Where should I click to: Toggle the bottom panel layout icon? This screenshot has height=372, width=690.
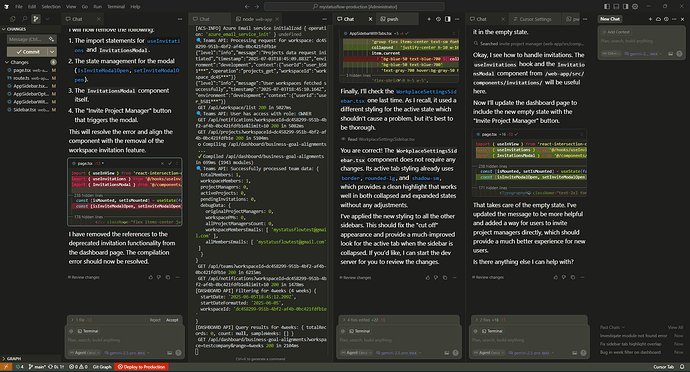pos(616,6)
